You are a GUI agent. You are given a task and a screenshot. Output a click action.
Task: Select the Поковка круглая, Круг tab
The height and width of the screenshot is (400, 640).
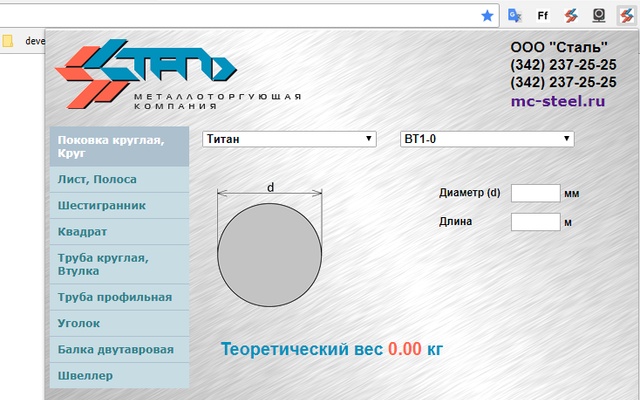point(118,147)
